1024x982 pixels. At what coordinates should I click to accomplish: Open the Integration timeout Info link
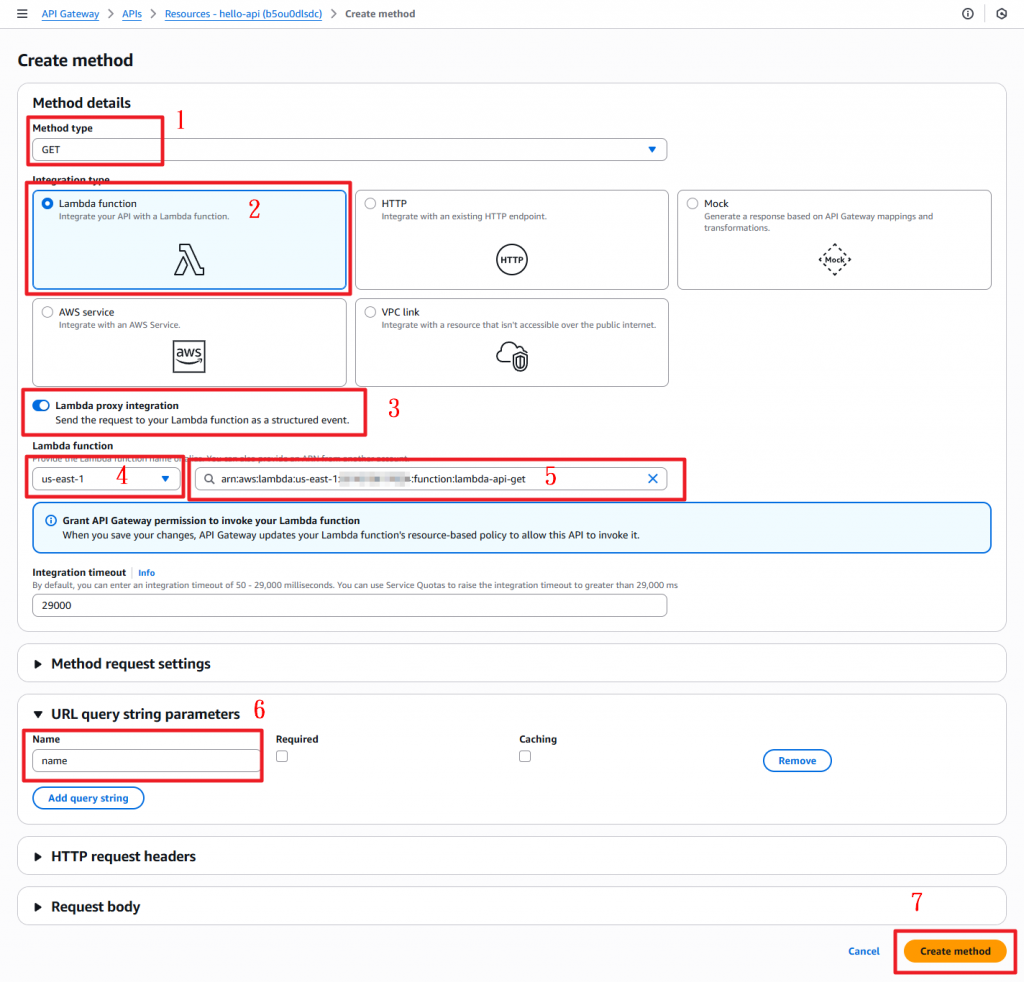pyautogui.click(x=146, y=573)
